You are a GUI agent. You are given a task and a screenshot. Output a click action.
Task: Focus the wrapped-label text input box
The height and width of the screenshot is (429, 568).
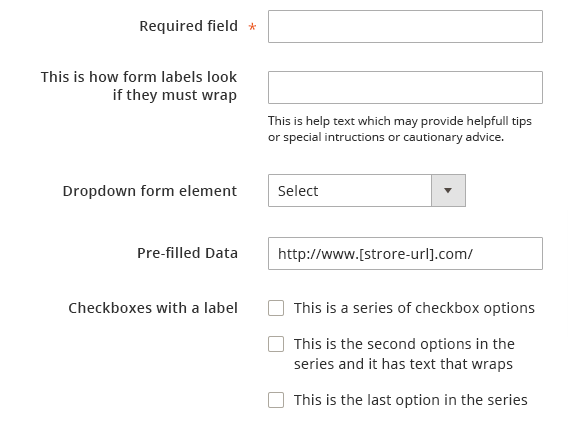tap(405, 87)
